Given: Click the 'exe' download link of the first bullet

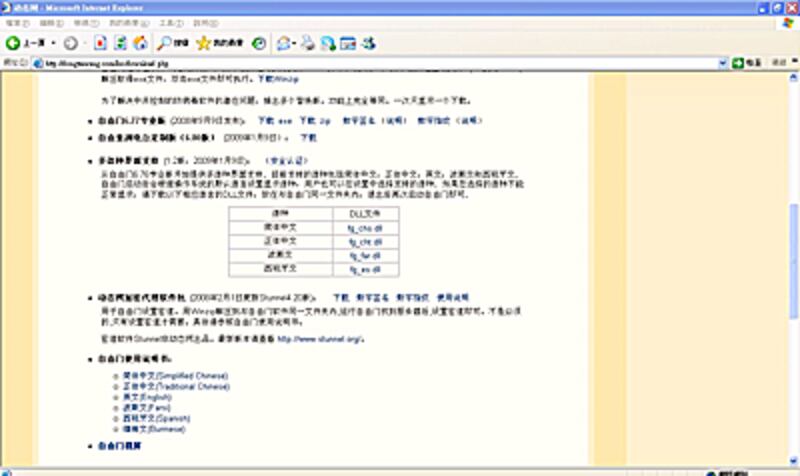Looking at the screenshot, I should tap(275, 121).
